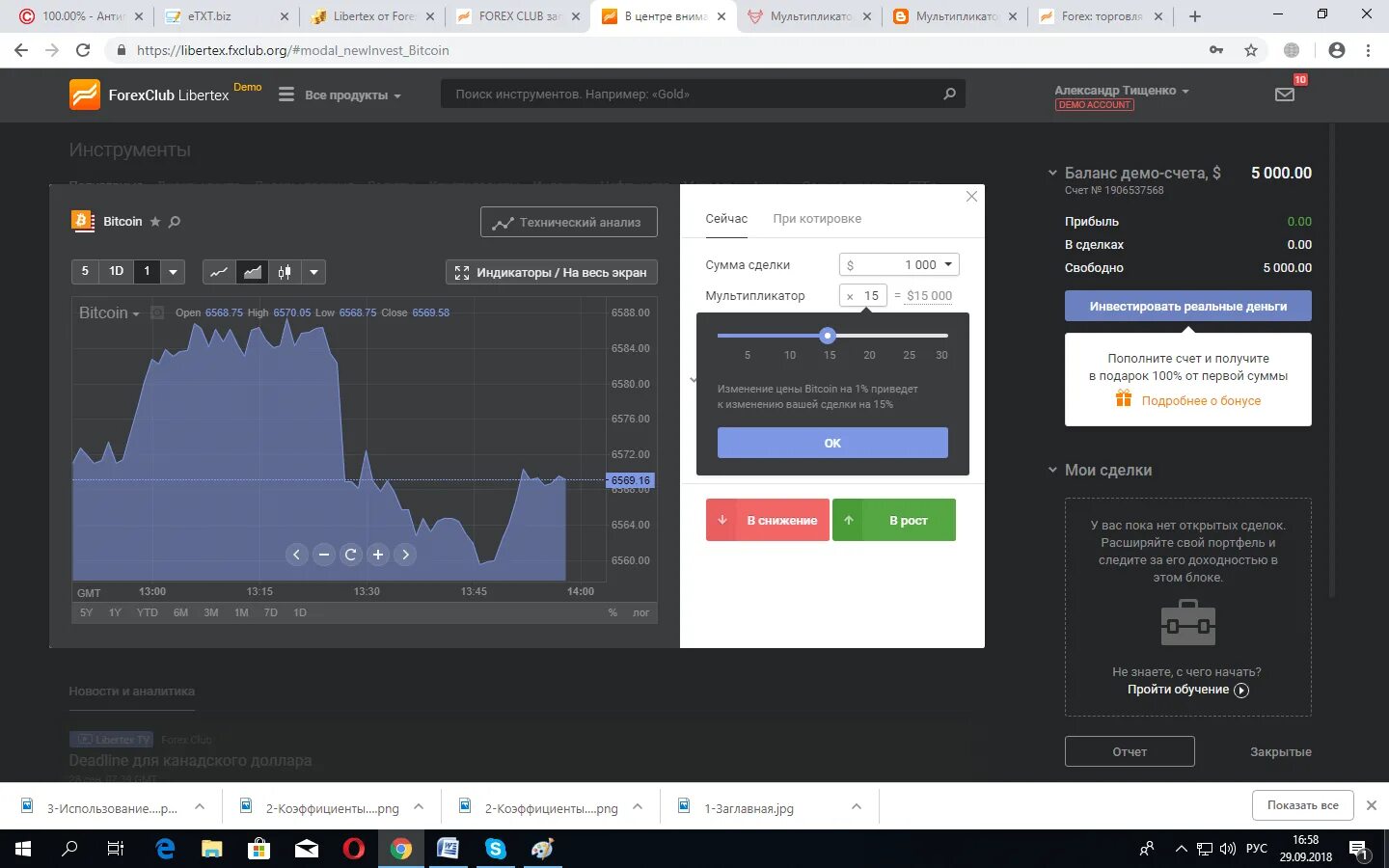Image resolution: width=1389 pixels, height=868 pixels.
Task: Click the search magnifier in the instrument search box
Action: [x=949, y=94]
